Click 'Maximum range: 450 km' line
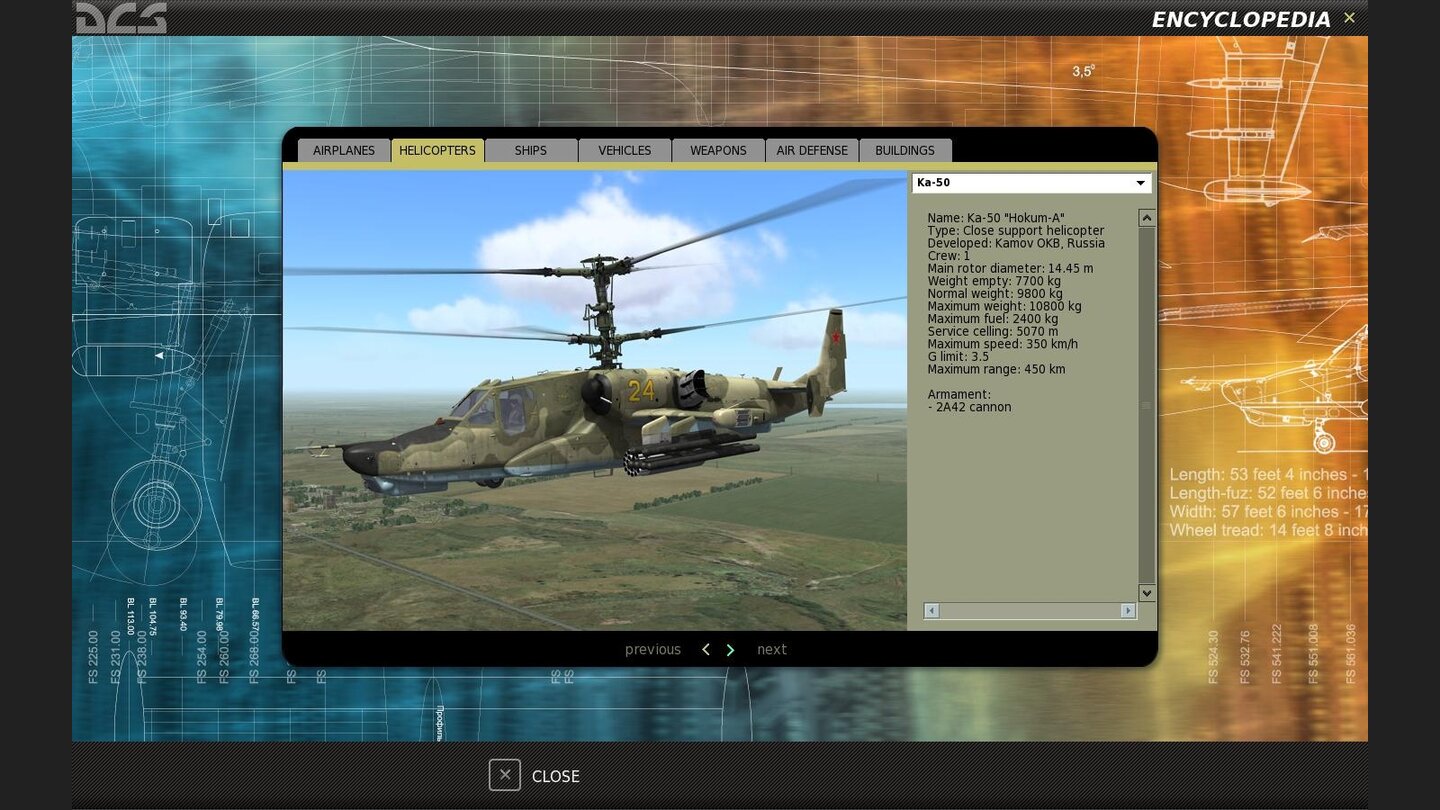This screenshot has width=1440, height=810. [x=996, y=370]
